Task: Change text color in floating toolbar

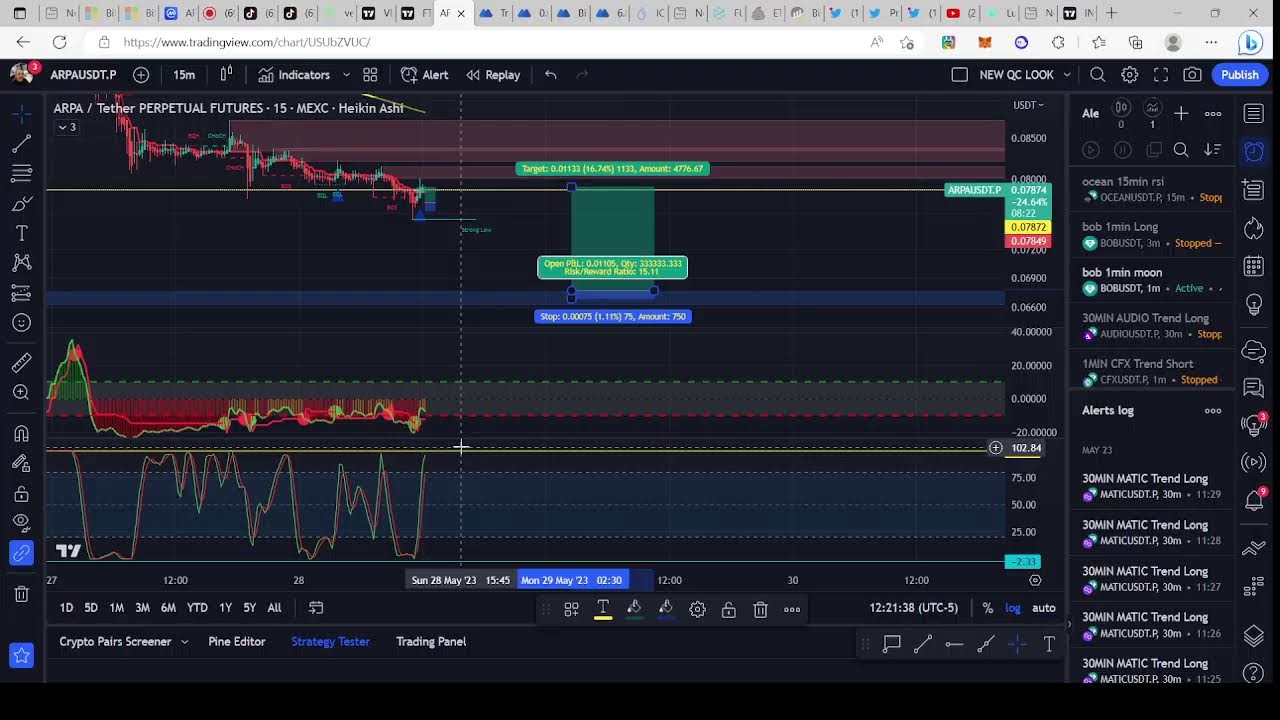Action: click(x=603, y=609)
